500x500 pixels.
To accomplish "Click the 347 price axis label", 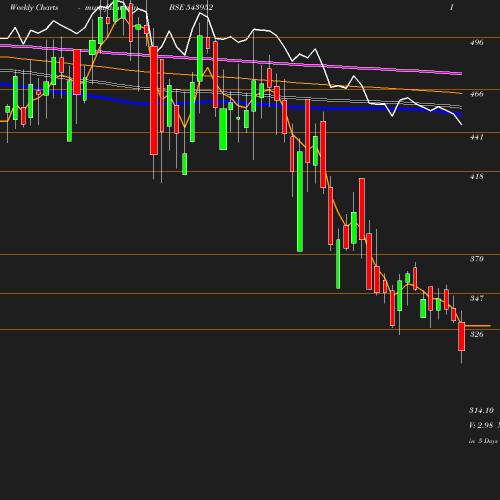I will pos(476,298).
